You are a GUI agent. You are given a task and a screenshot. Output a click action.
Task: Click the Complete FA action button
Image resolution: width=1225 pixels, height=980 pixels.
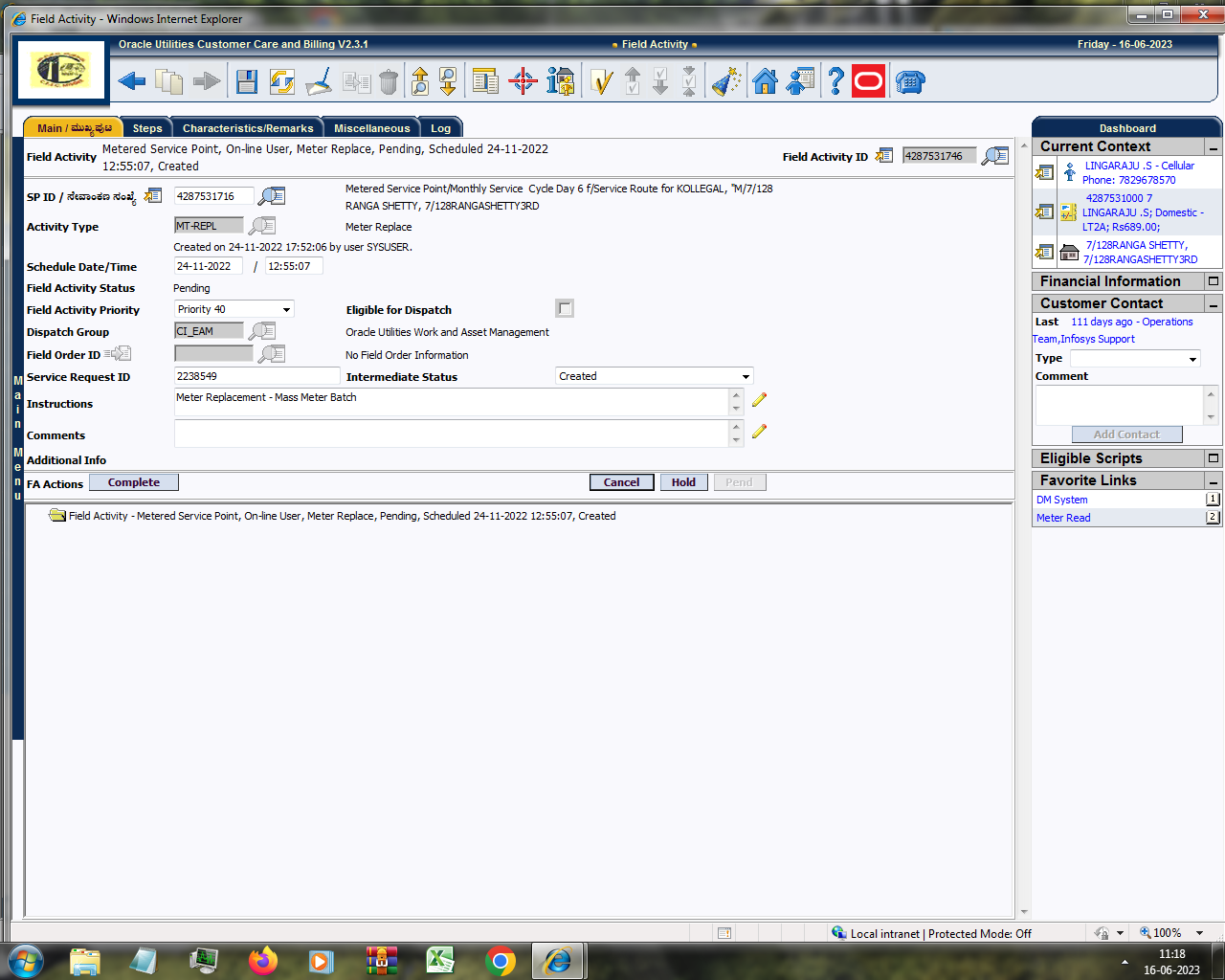pos(134,482)
